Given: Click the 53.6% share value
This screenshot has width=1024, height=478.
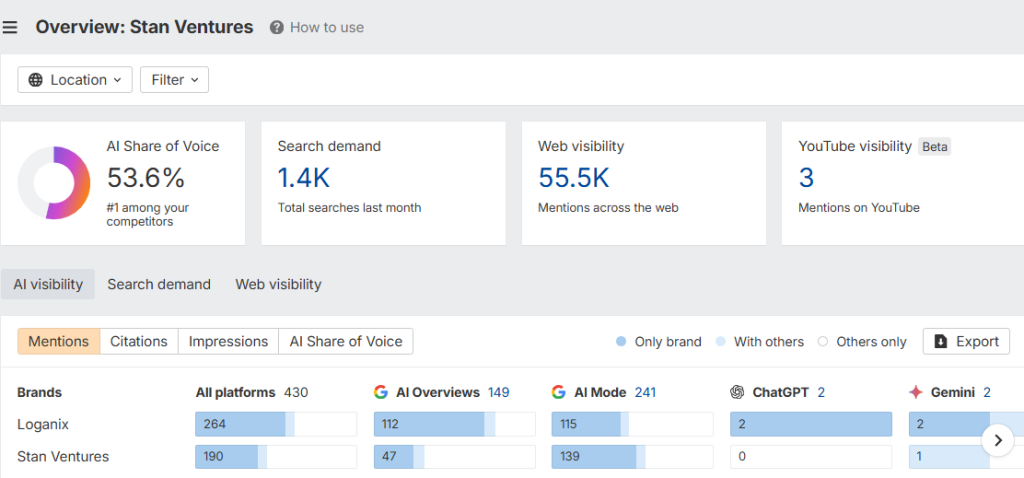Looking at the screenshot, I should click(146, 178).
